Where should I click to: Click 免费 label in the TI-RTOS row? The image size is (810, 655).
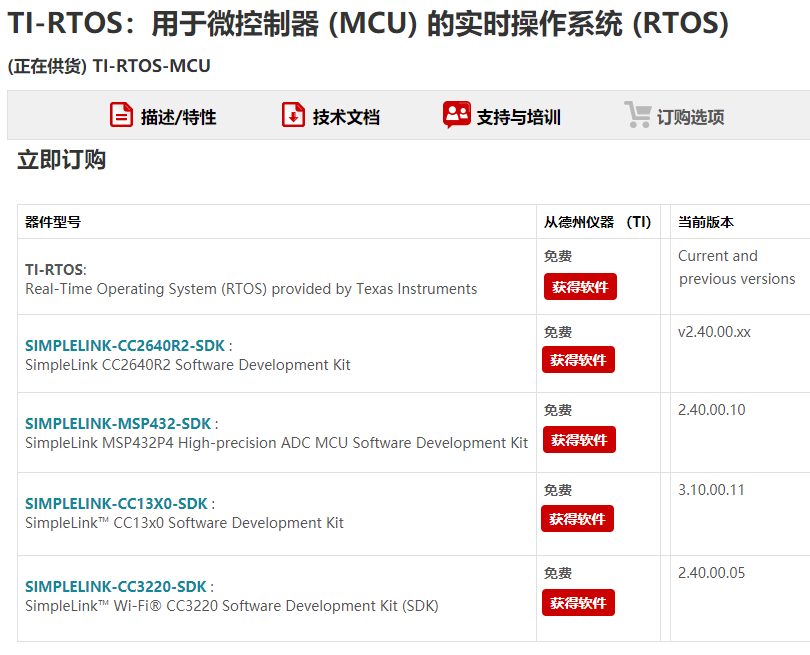click(558, 256)
